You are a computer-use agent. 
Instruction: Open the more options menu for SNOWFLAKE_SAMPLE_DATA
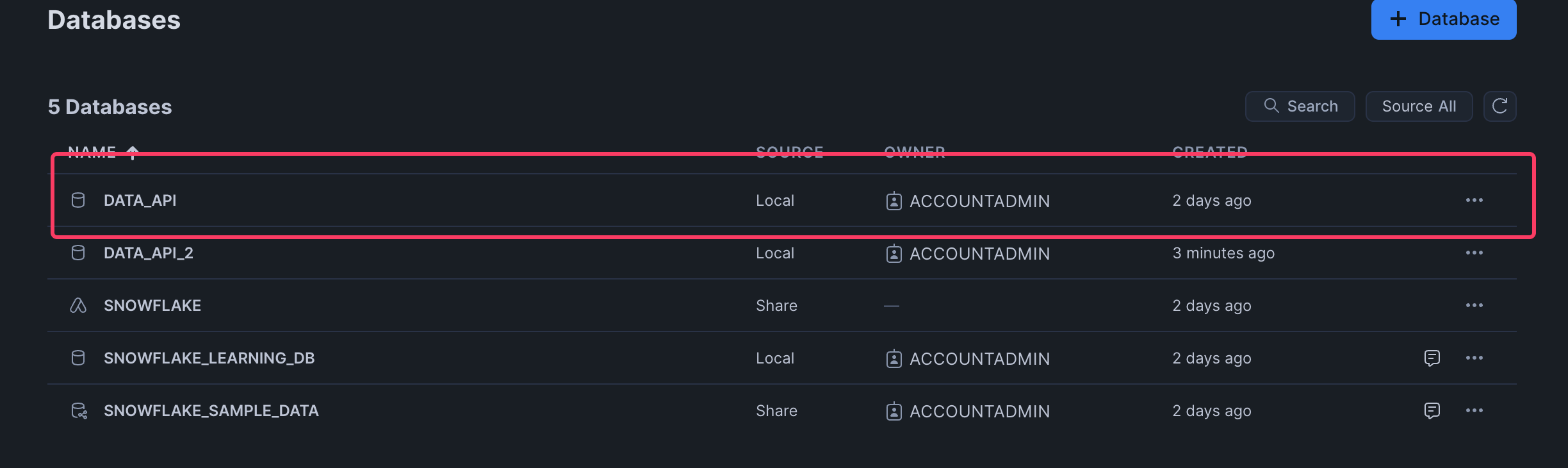[1474, 411]
